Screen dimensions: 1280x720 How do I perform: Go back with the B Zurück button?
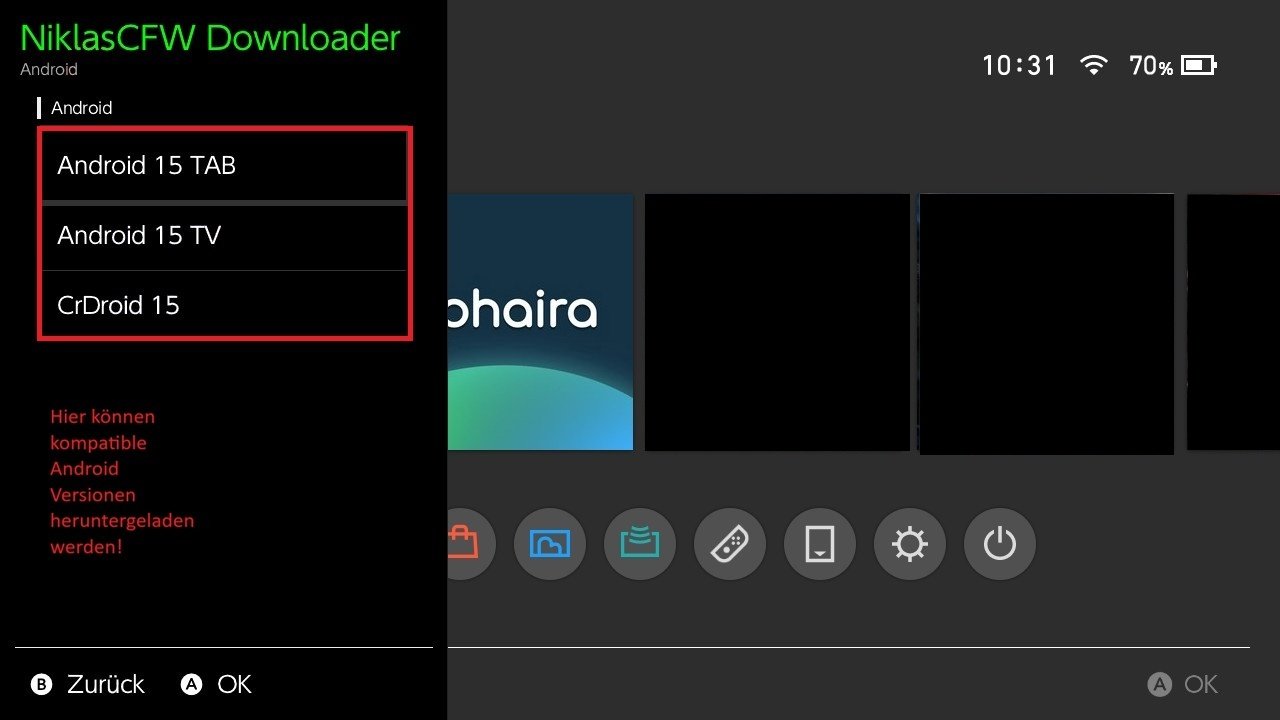[88, 684]
